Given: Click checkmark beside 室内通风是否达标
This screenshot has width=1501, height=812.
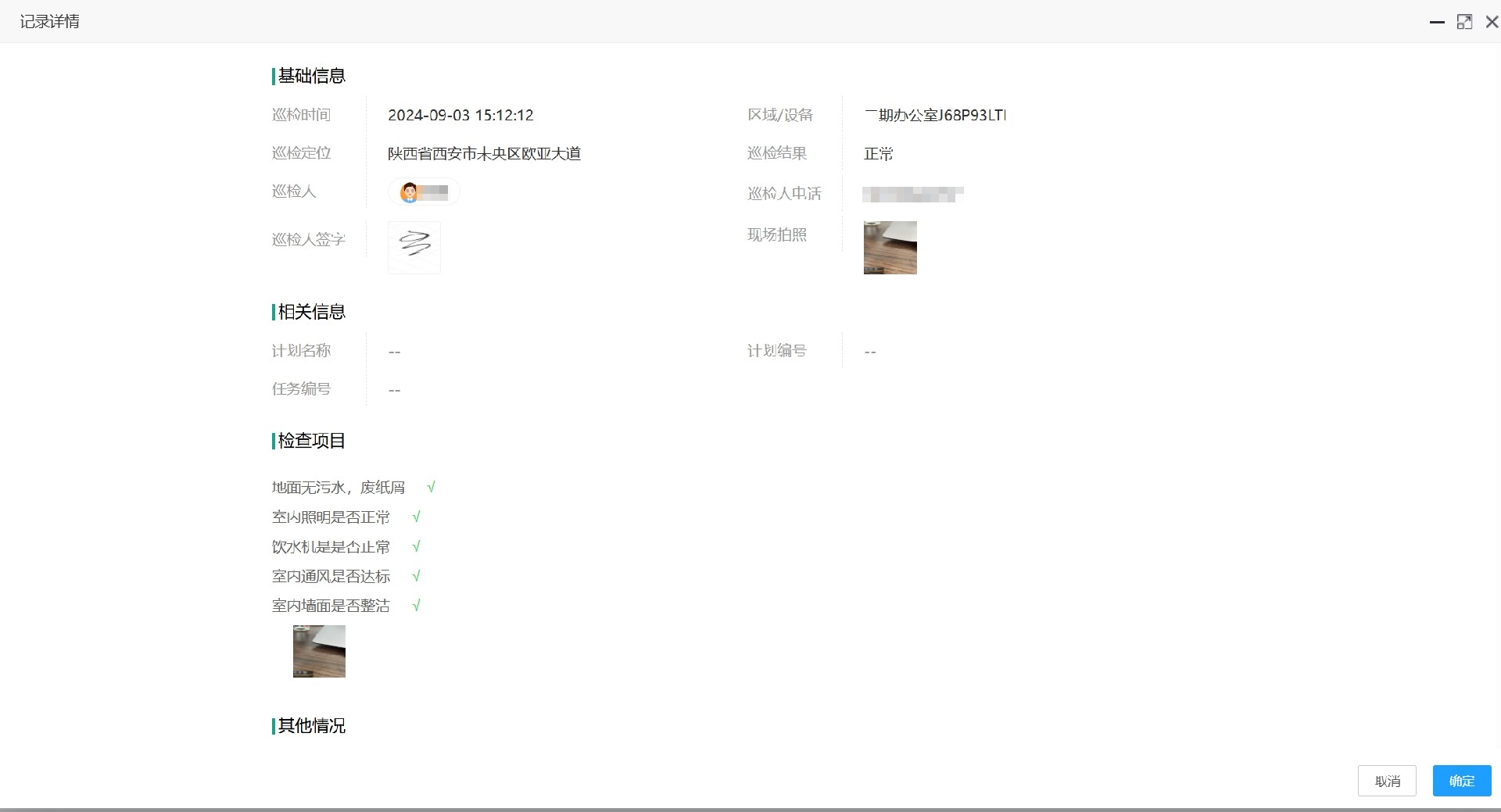Looking at the screenshot, I should [x=416, y=575].
